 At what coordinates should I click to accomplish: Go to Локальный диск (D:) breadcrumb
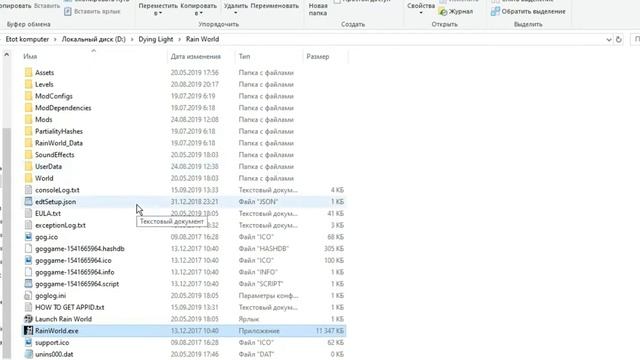(x=93, y=39)
